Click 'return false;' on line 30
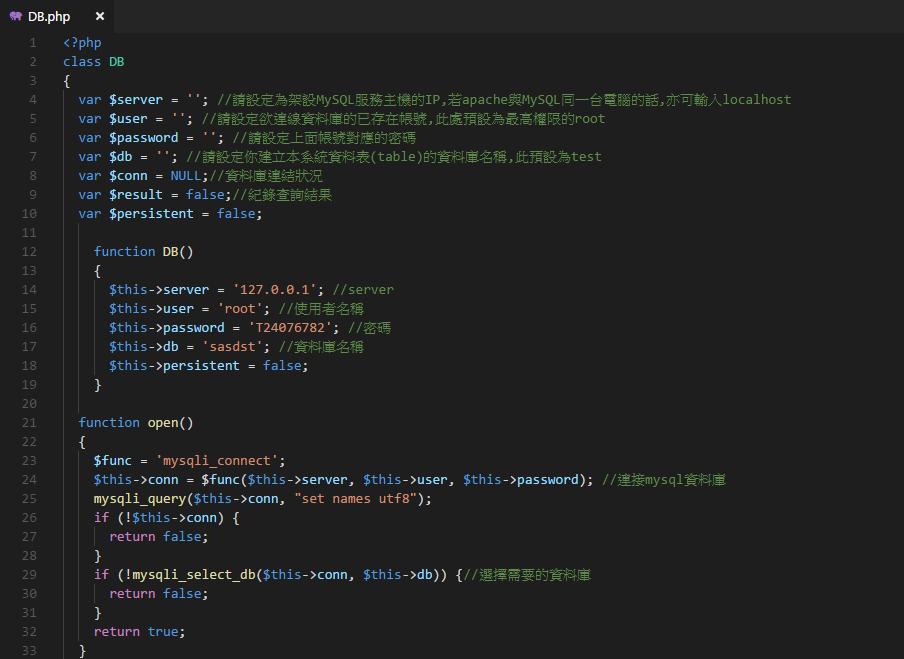Screen dimensions: 904x659 click(159, 594)
